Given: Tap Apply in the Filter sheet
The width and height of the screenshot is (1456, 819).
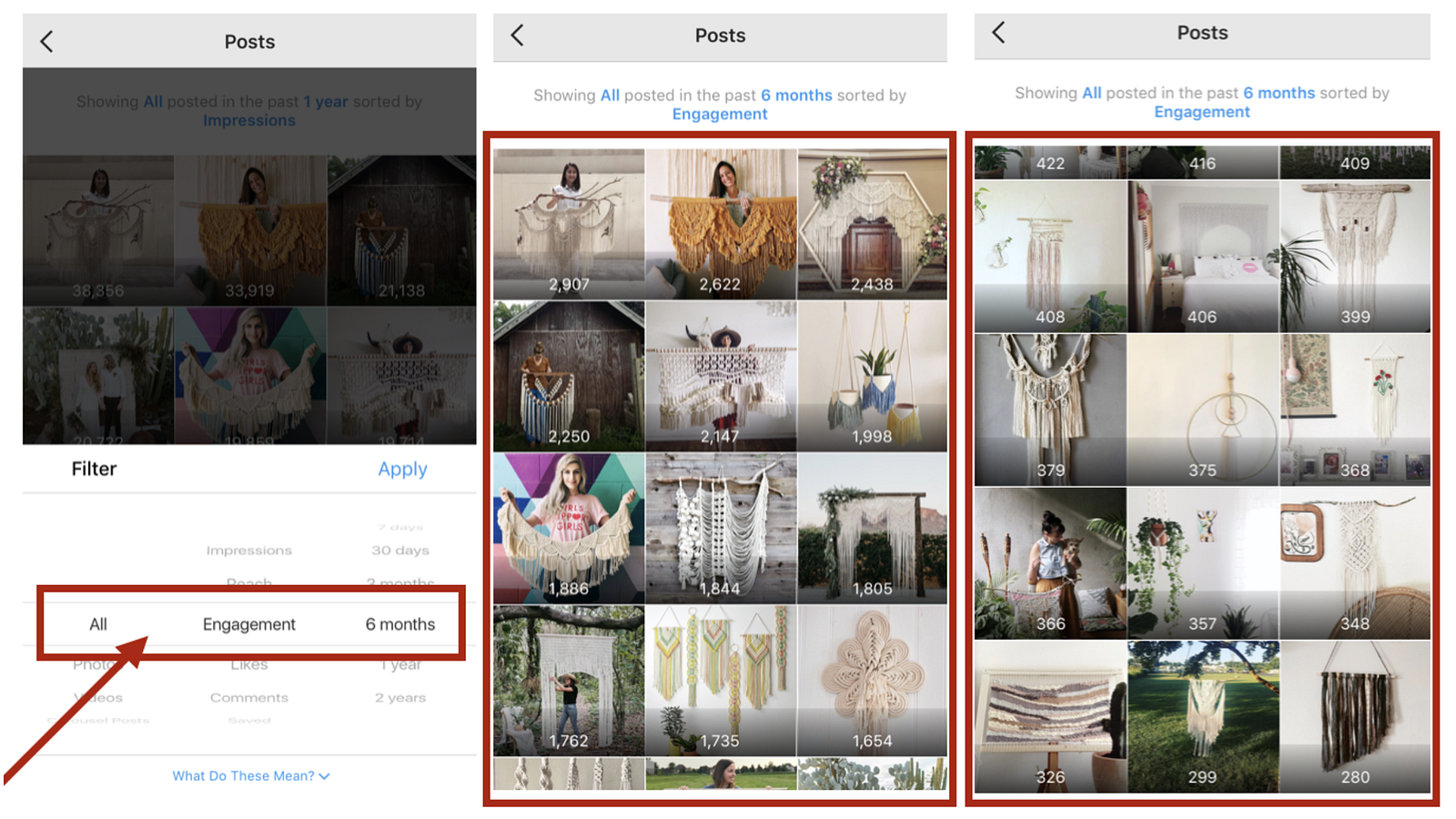Looking at the screenshot, I should click(402, 469).
